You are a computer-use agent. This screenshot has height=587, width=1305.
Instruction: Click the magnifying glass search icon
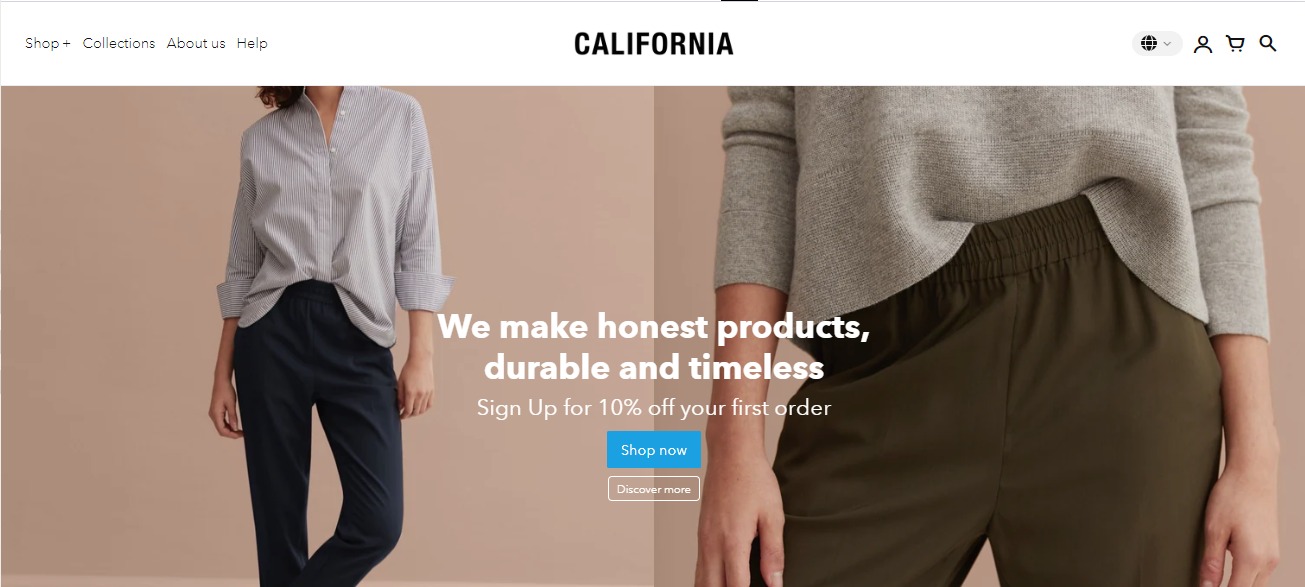[1268, 43]
